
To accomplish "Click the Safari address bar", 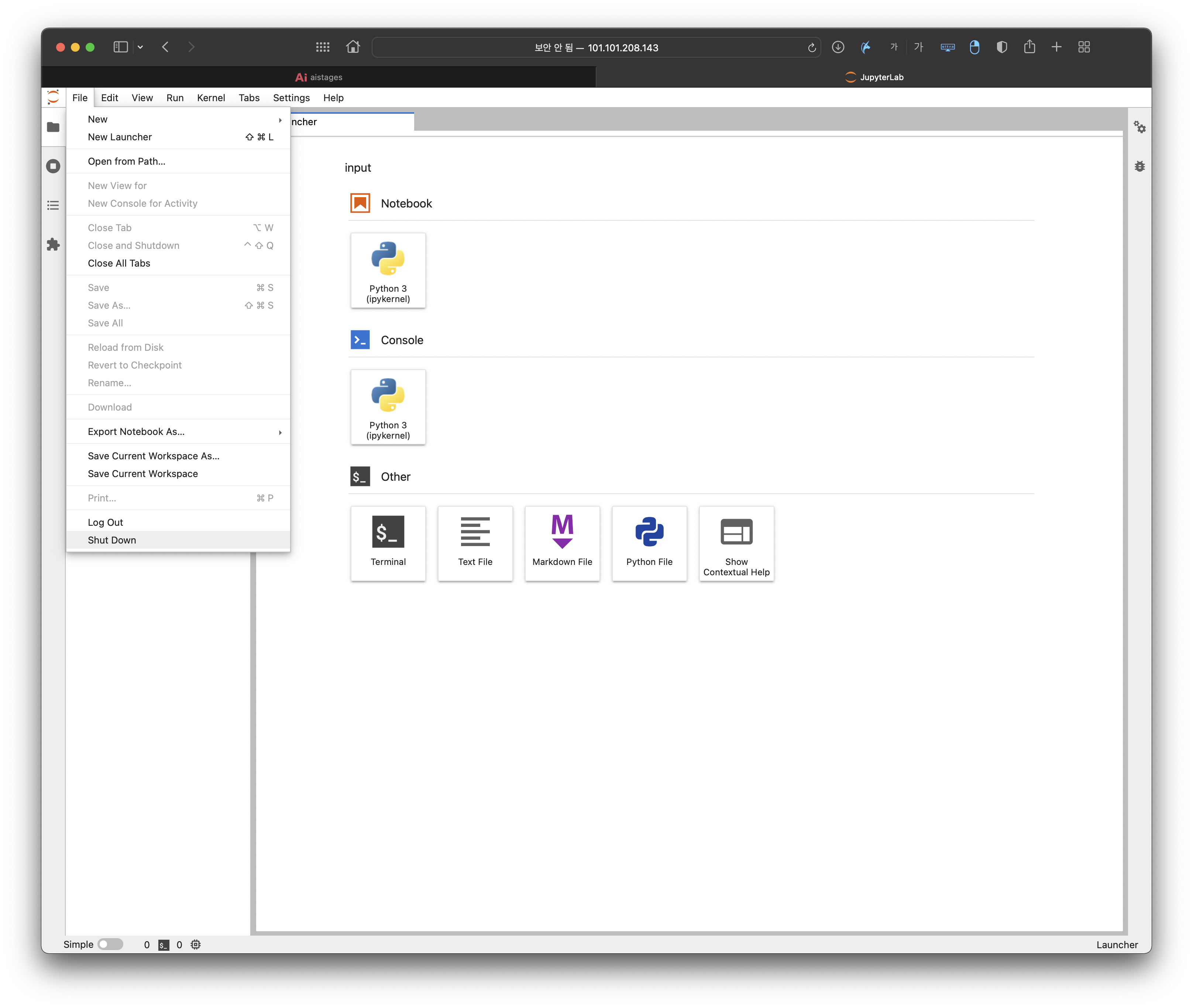I will (596, 47).
